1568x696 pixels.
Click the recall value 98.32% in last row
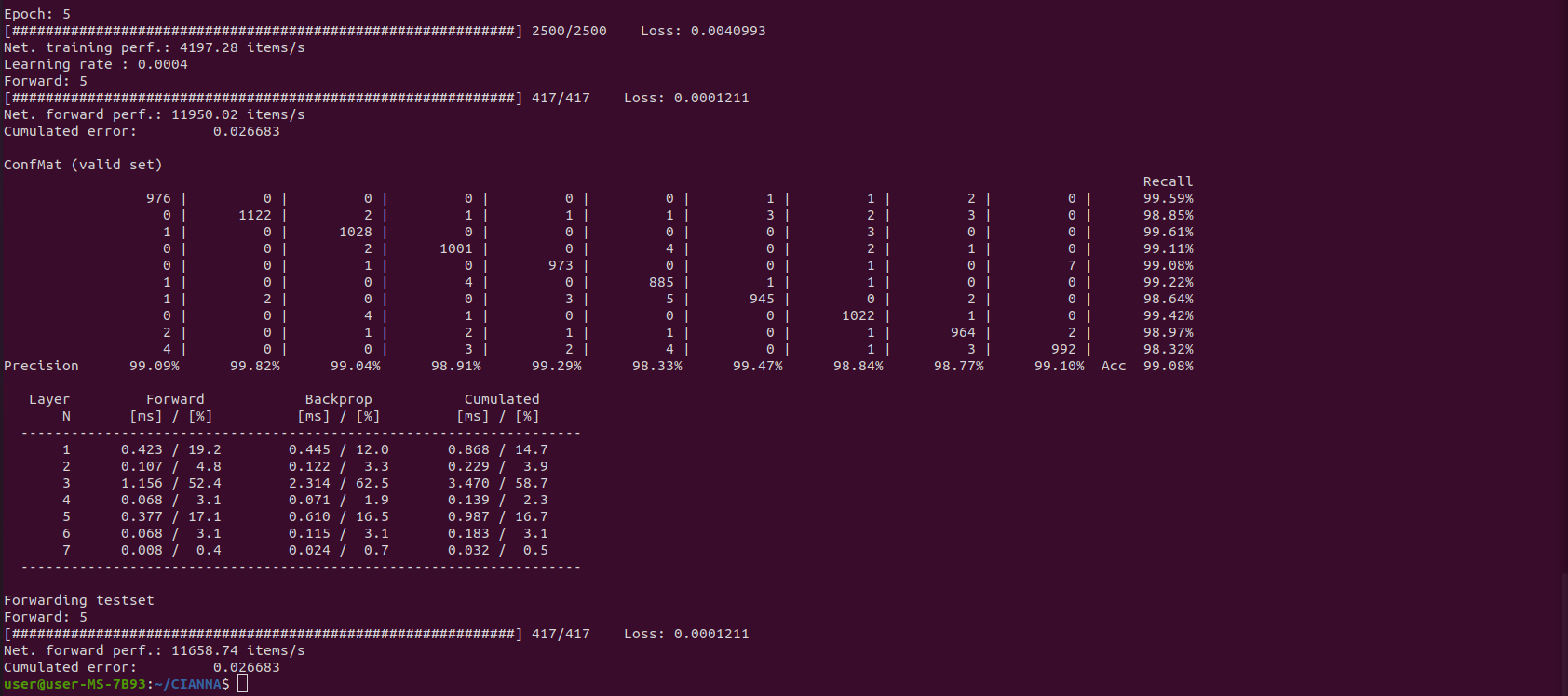[1168, 349]
